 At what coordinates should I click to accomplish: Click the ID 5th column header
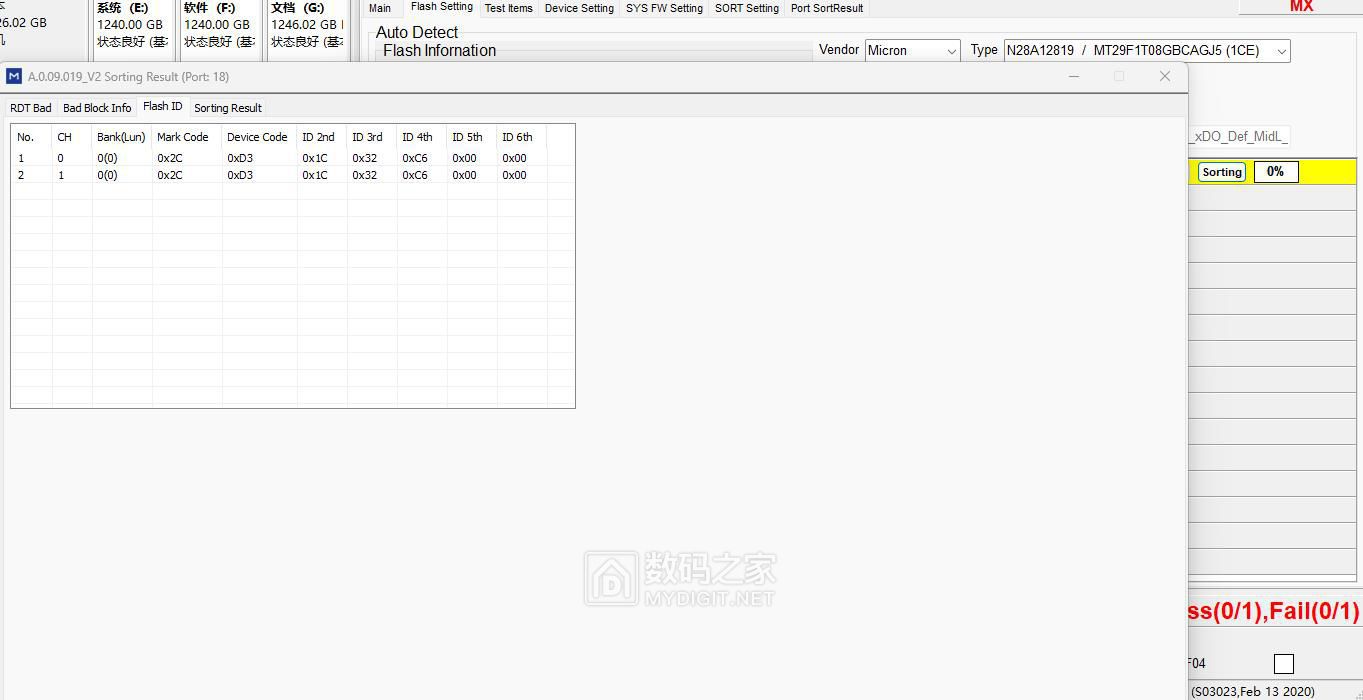coord(472,137)
